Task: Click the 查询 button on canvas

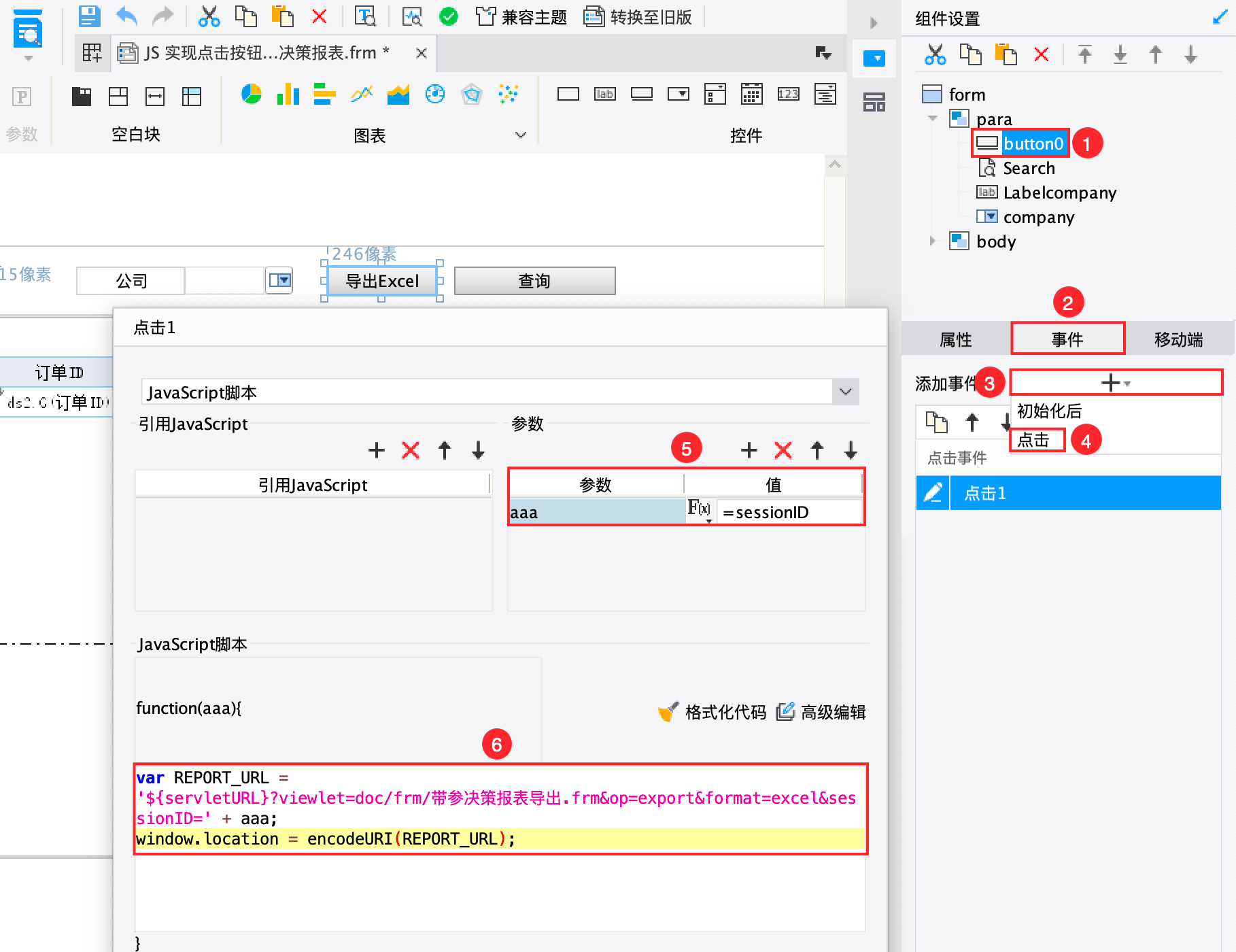Action: click(534, 281)
